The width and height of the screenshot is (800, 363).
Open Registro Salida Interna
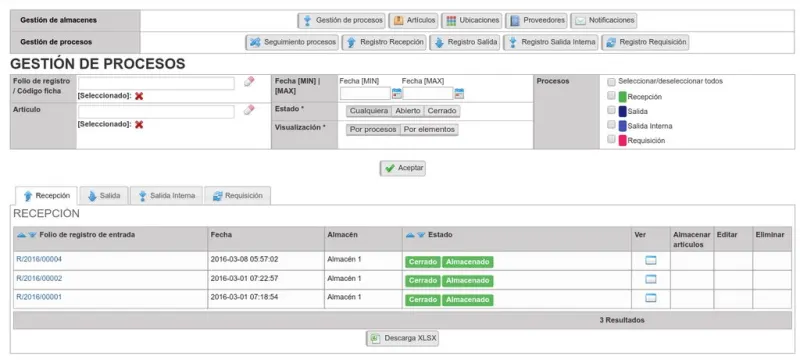click(x=551, y=42)
